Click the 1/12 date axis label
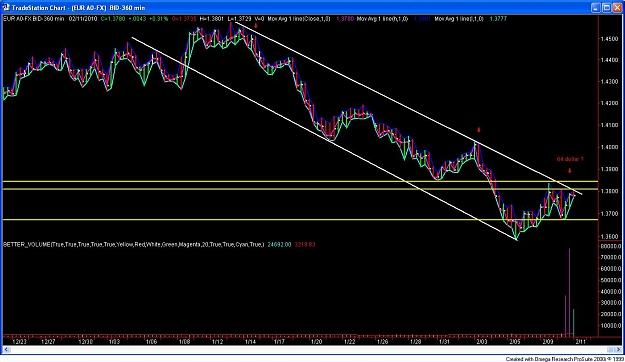 (x=217, y=342)
